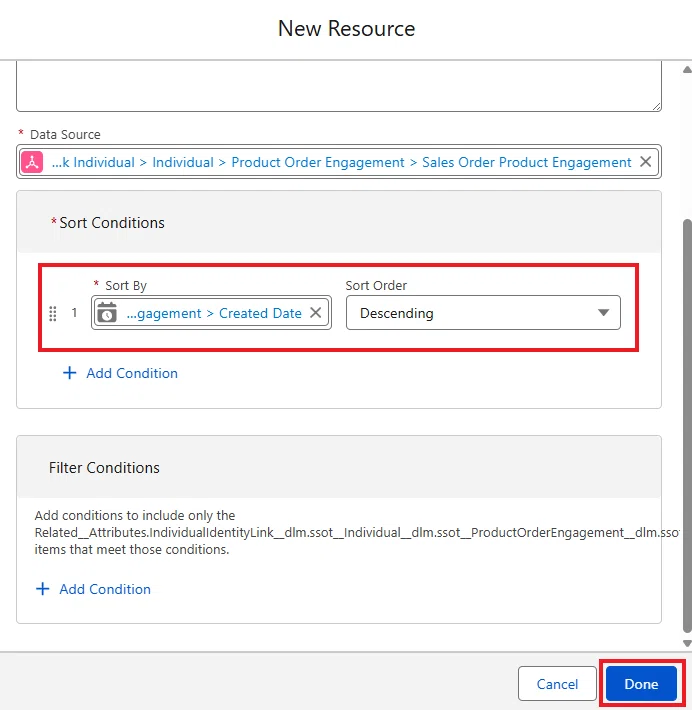Click the 'New Resource' dialog title
Screen dimensions: 692x710
(x=346, y=29)
